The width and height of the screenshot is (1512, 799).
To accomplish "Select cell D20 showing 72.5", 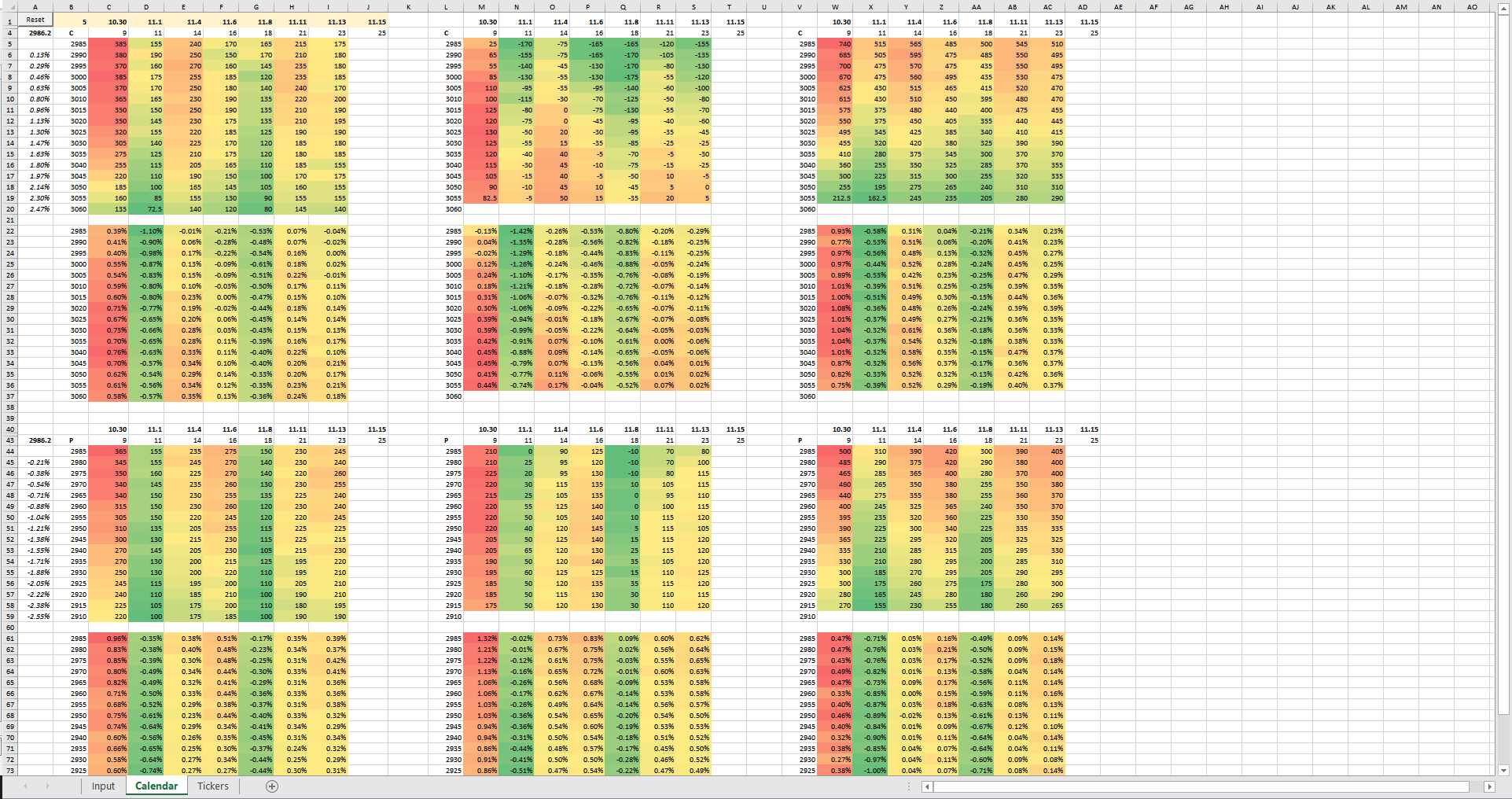I will 147,209.
